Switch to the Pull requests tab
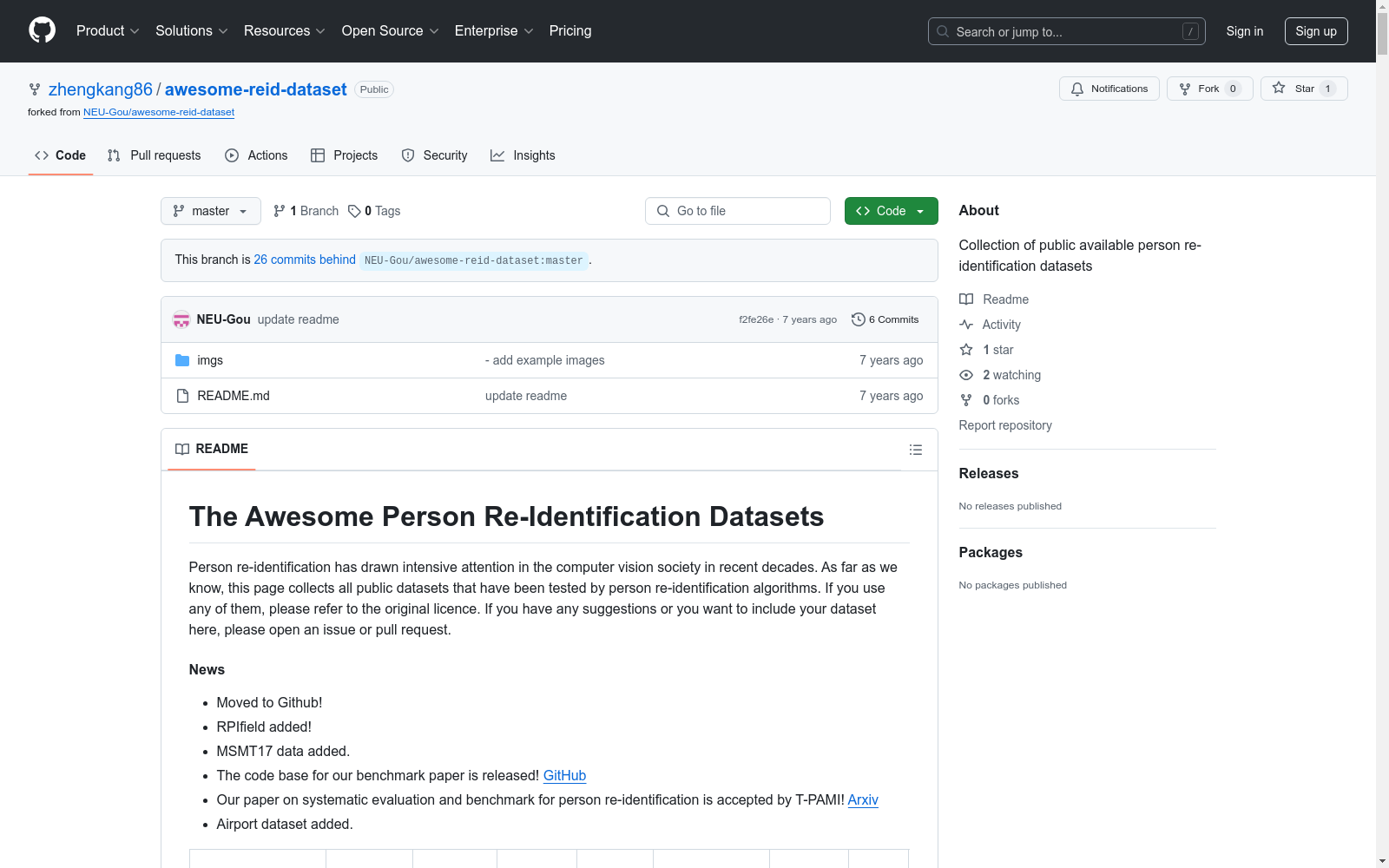Image resolution: width=1389 pixels, height=868 pixels. click(x=155, y=155)
